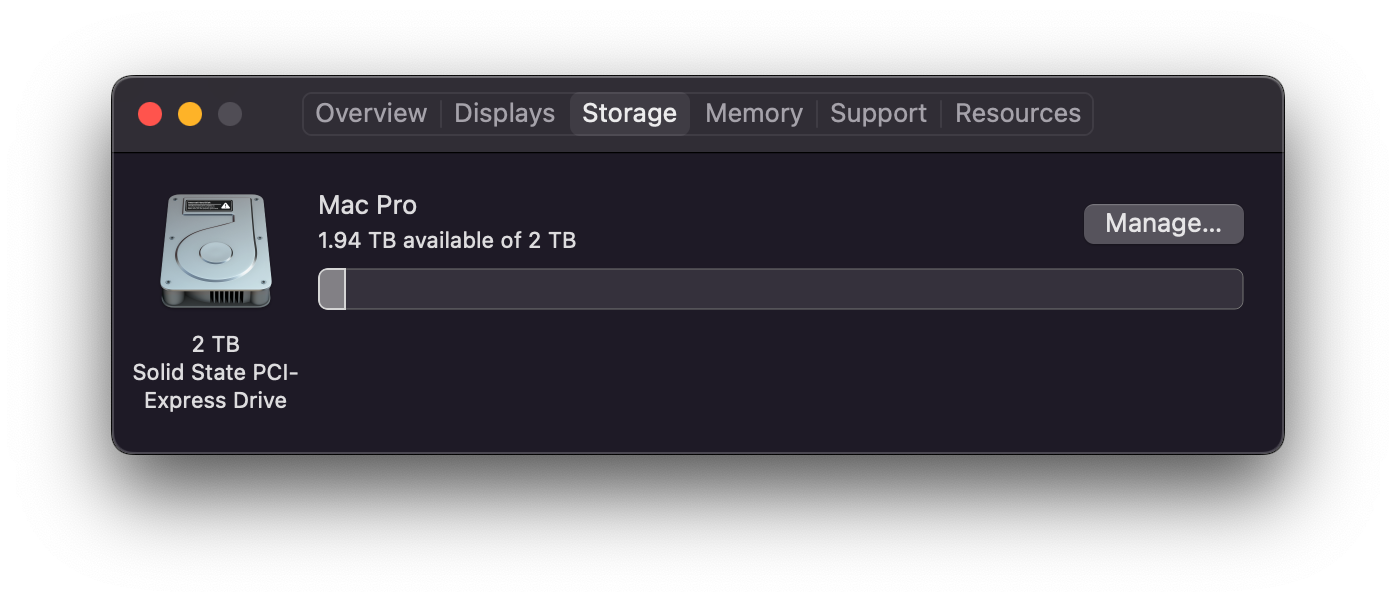Click empty title bar right of Resources

click(x=1185, y=114)
